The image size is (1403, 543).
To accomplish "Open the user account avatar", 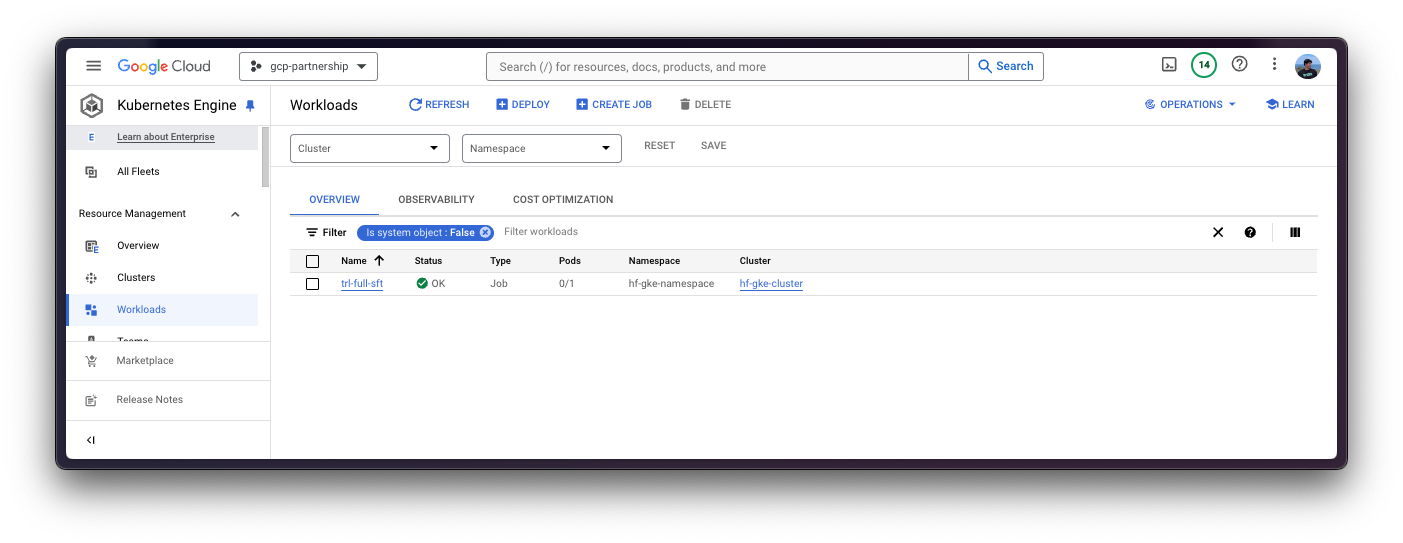I will coord(1308,66).
